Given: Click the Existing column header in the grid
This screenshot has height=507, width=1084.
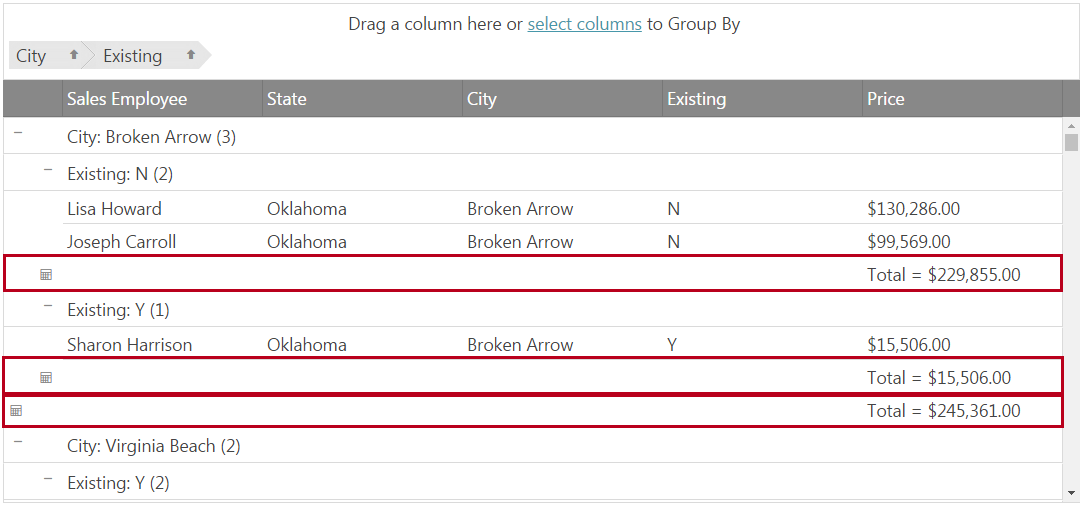Looking at the screenshot, I should pos(697,99).
